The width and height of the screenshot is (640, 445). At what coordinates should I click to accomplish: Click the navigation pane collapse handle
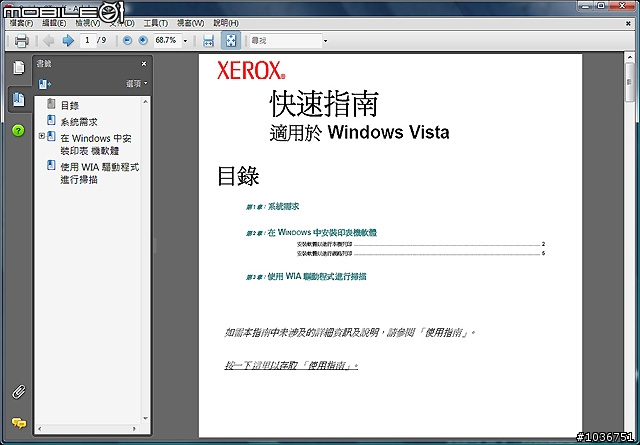(155, 246)
